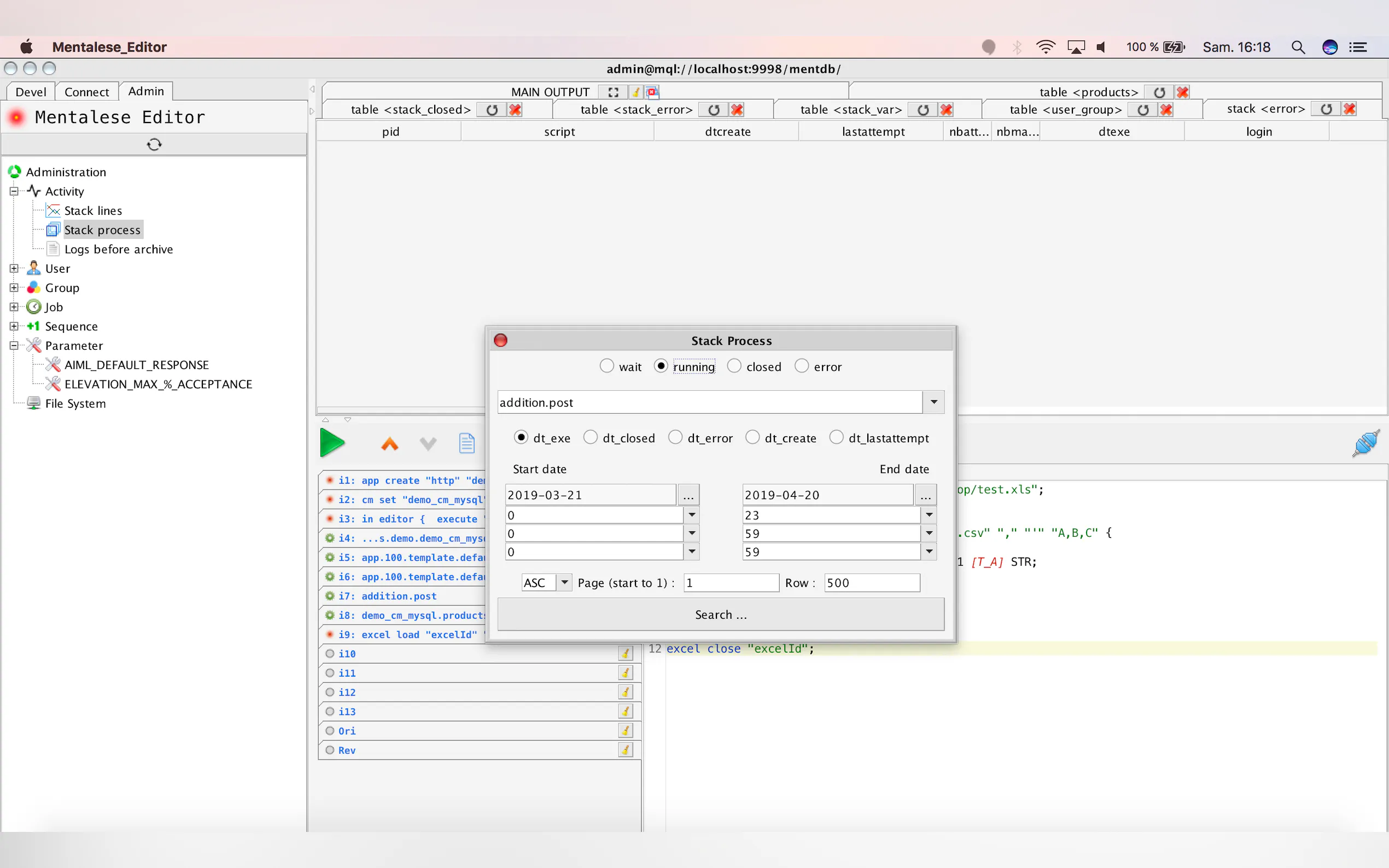Click the blue document icon in toolbar
This screenshot has height=868, width=1389.
click(466, 443)
